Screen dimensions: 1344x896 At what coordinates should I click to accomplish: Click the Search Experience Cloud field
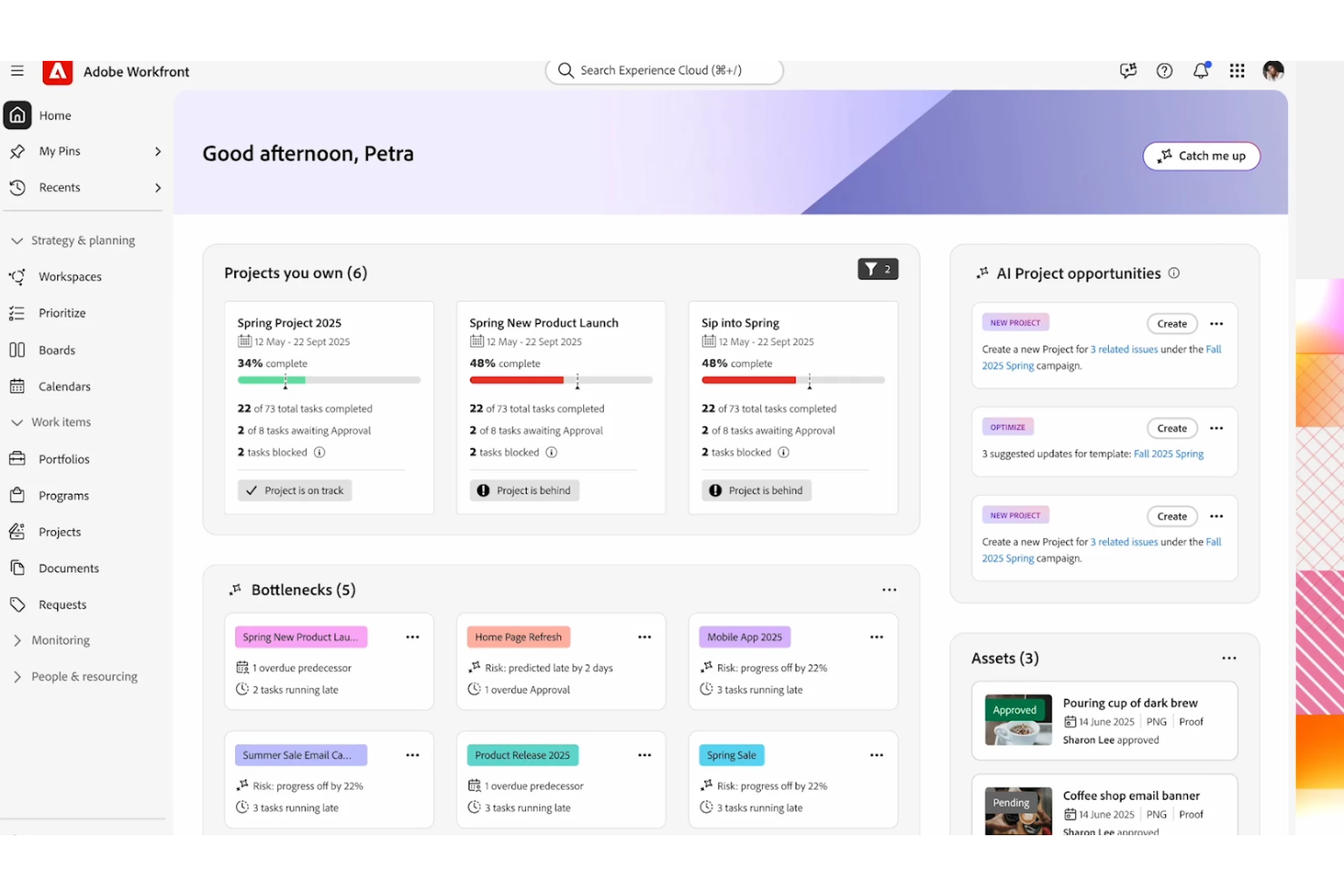tap(664, 71)
